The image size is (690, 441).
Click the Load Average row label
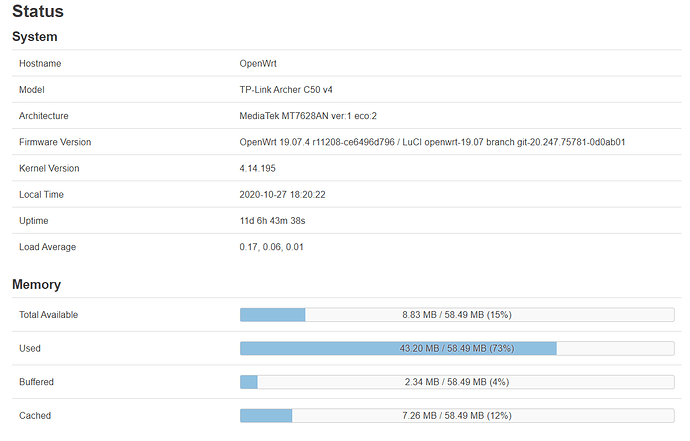(48, 247)
